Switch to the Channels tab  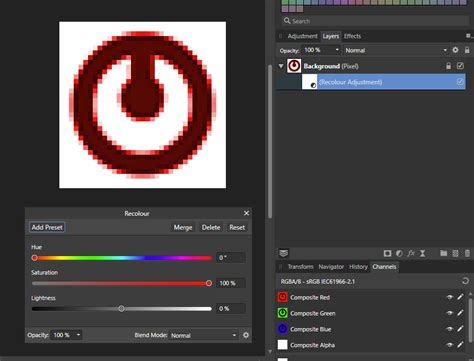[x=384, y=267]
